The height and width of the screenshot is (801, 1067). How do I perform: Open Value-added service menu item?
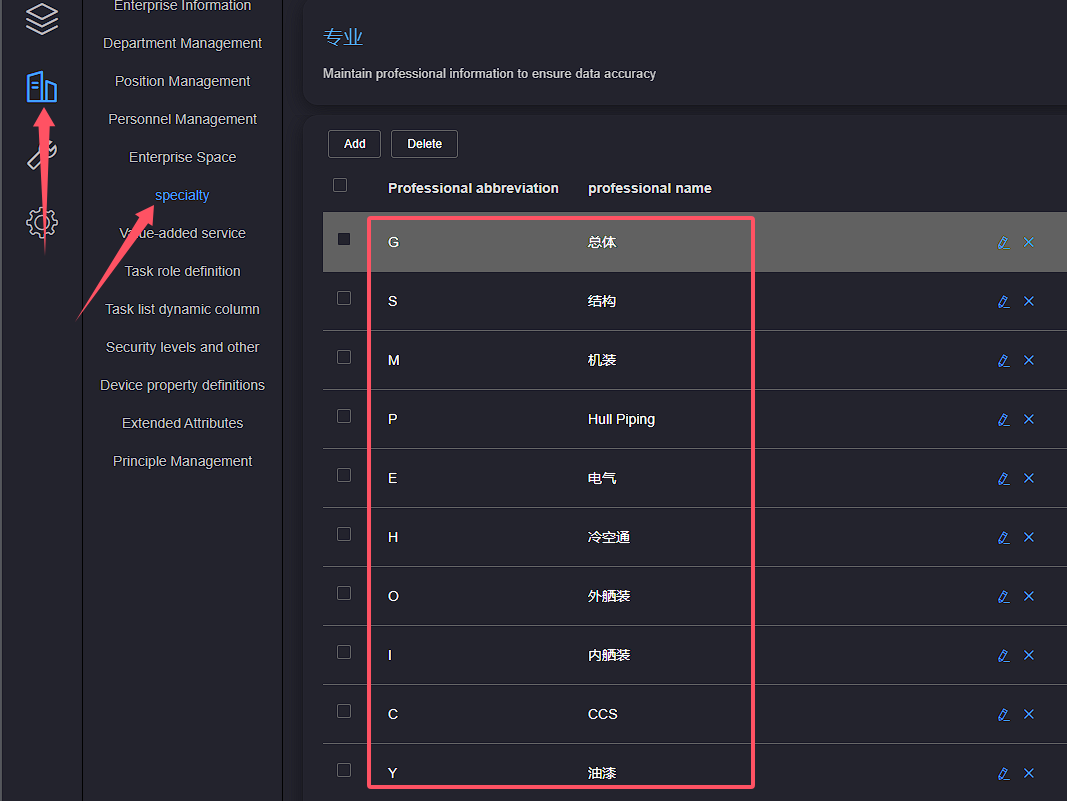[x=182, y=233]
